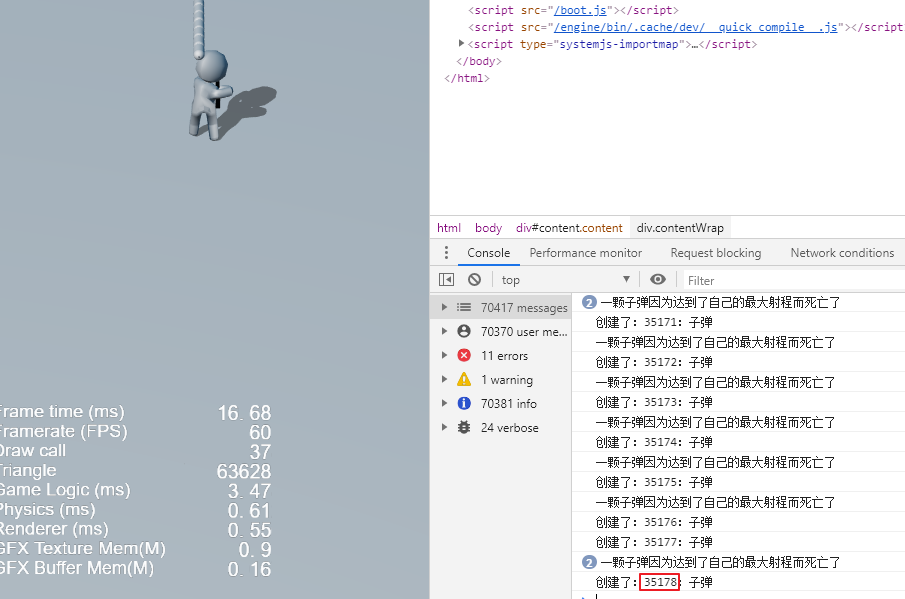Switch to the Request blocking tab

716,253
